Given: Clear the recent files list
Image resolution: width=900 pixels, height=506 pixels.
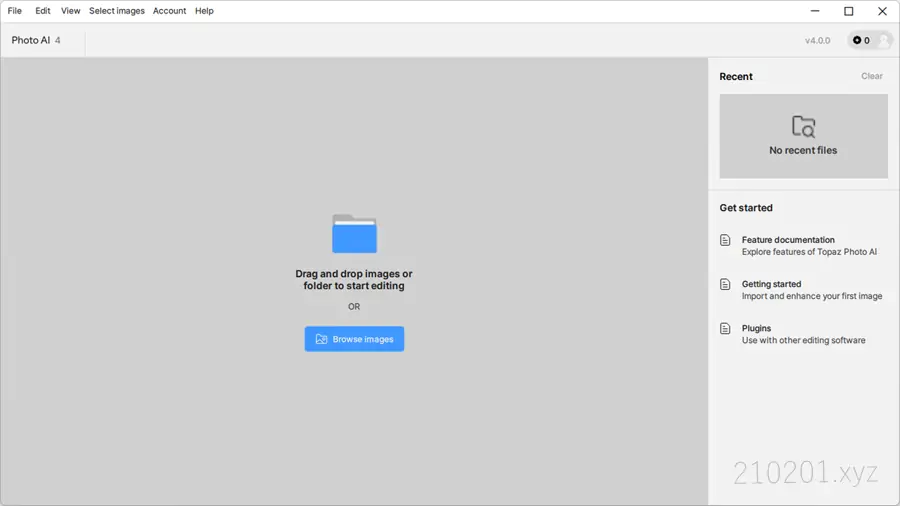Looking at the screenshot, I should tap(871, 76).
